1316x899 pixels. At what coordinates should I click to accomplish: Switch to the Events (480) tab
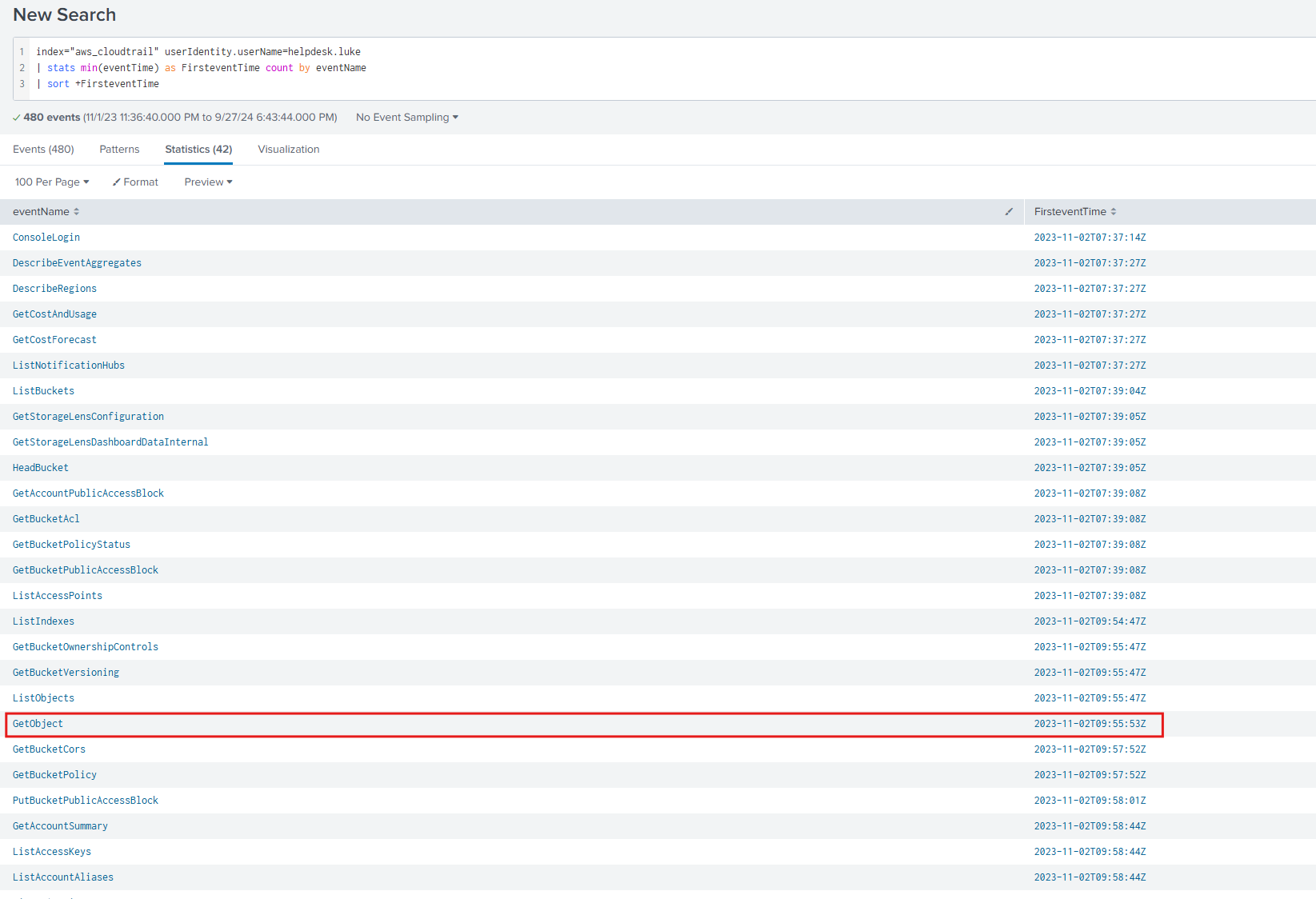click(43, 150)
